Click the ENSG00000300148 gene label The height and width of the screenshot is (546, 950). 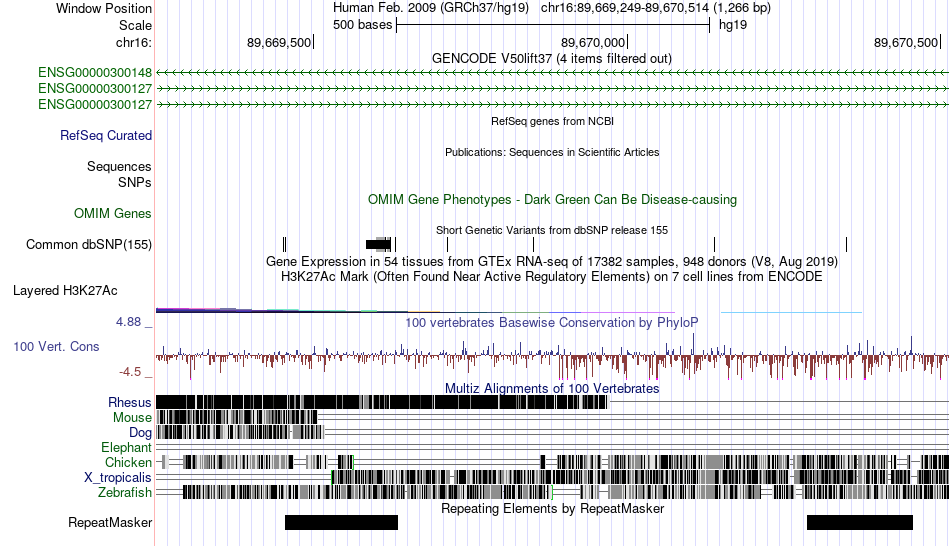tap(95, 73)
